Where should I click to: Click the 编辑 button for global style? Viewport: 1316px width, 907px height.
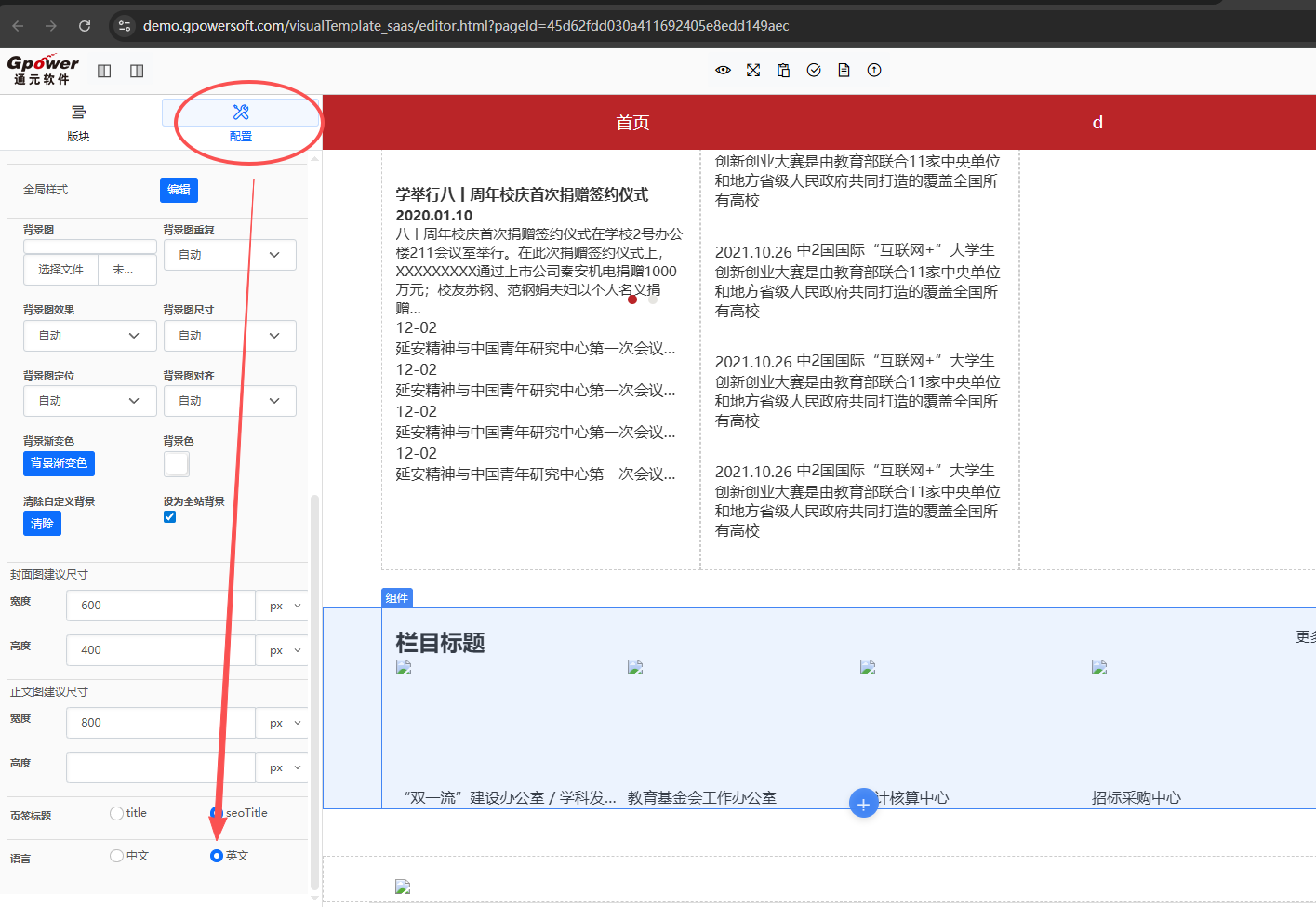click(179, 190)
